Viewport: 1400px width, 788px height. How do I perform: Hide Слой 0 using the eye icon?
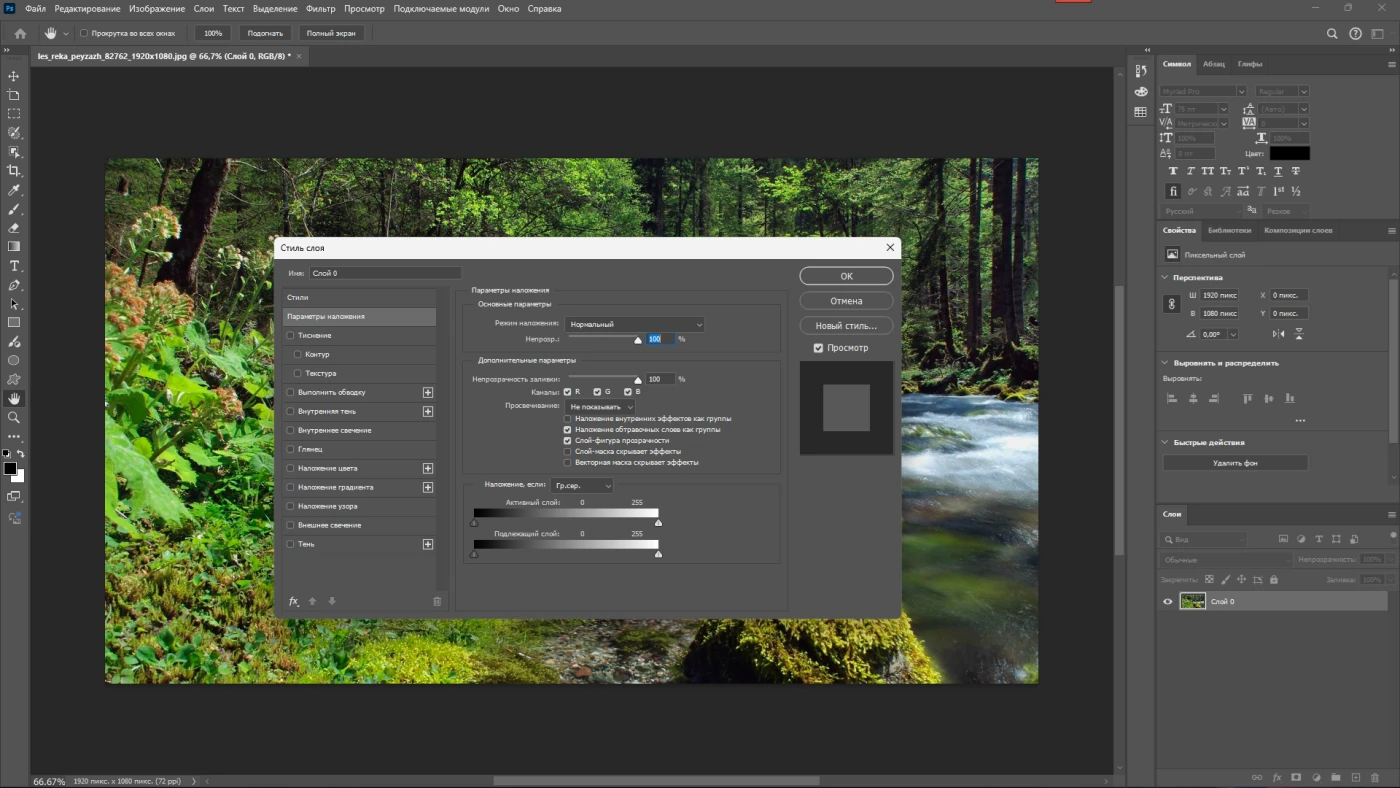pyautogui.click(x=1167, y=601)
